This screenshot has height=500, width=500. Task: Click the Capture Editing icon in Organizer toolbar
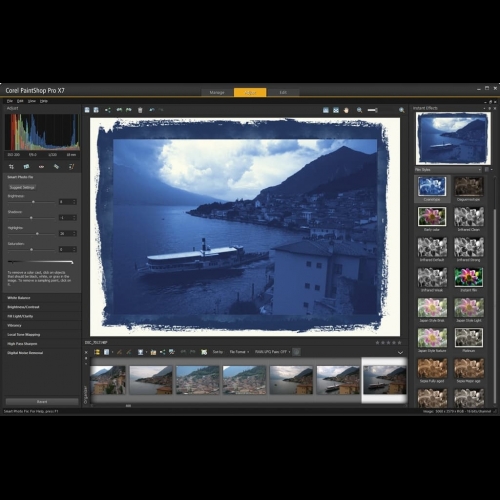click(x=119, y=352)
